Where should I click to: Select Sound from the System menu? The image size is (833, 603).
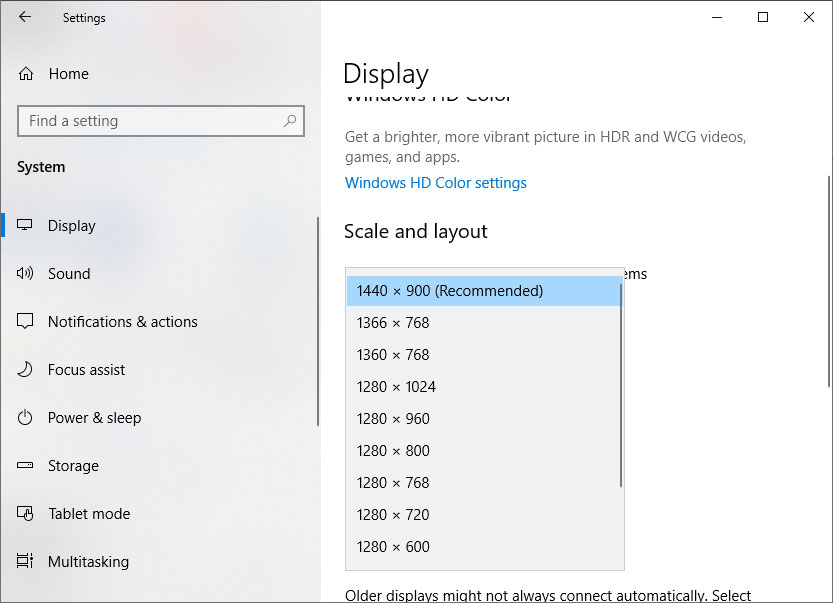[69, 273]
